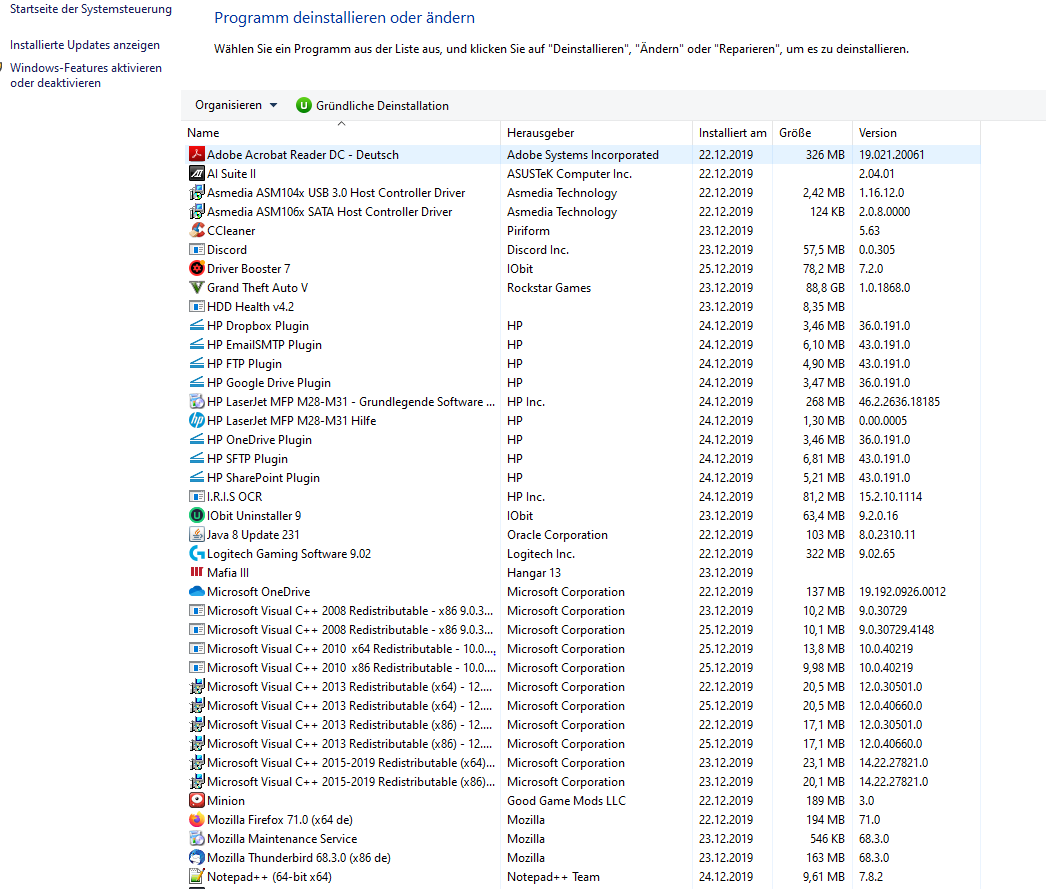Open Startseite der Systemsteuerung link

[91, 9]
